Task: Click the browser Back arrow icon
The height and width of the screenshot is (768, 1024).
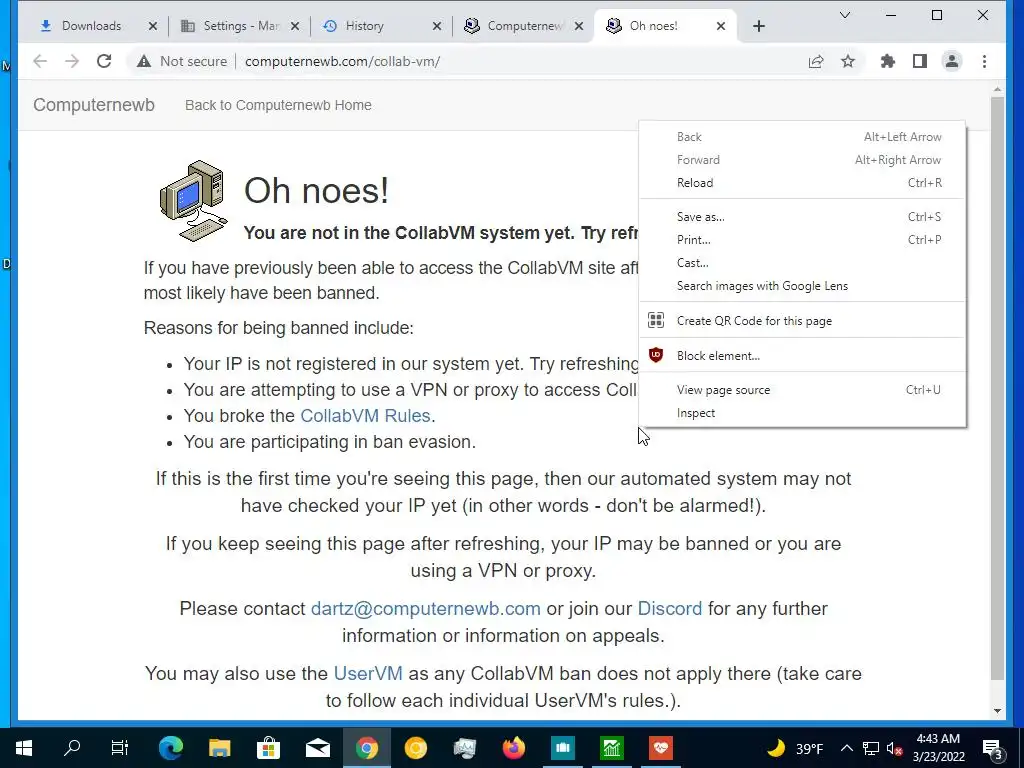Action: point(40,61)
